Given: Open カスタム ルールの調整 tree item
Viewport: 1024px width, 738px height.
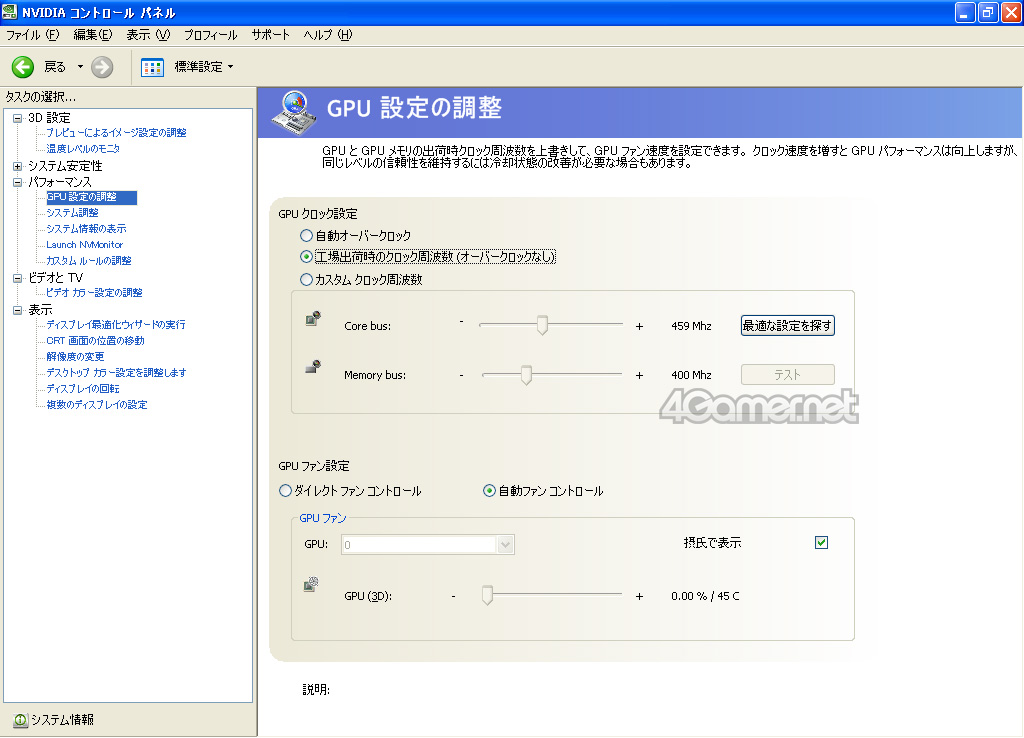Looking at the screenshot, I should (89, 261).
